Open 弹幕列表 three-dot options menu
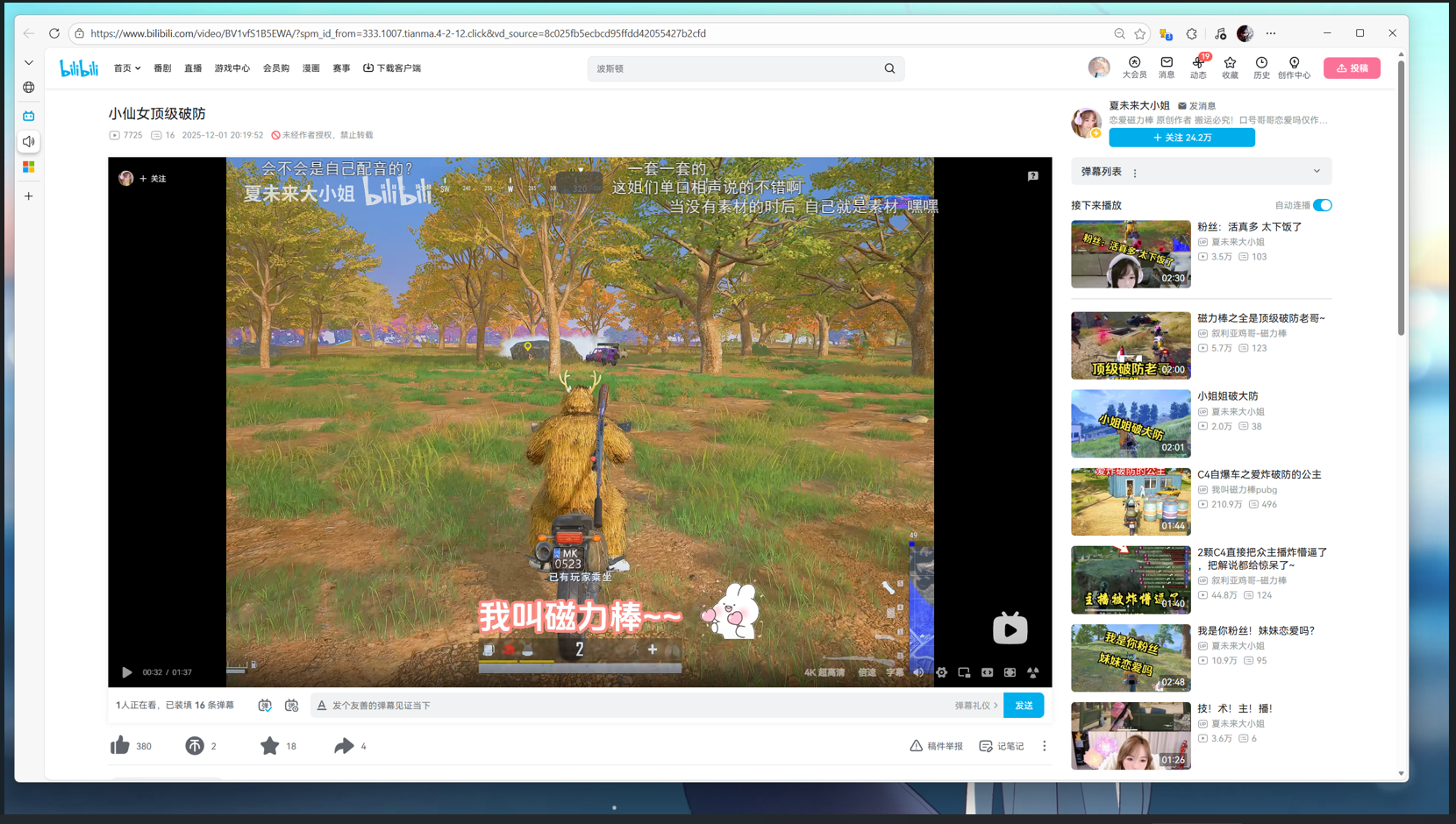 tap(1135, 173)
